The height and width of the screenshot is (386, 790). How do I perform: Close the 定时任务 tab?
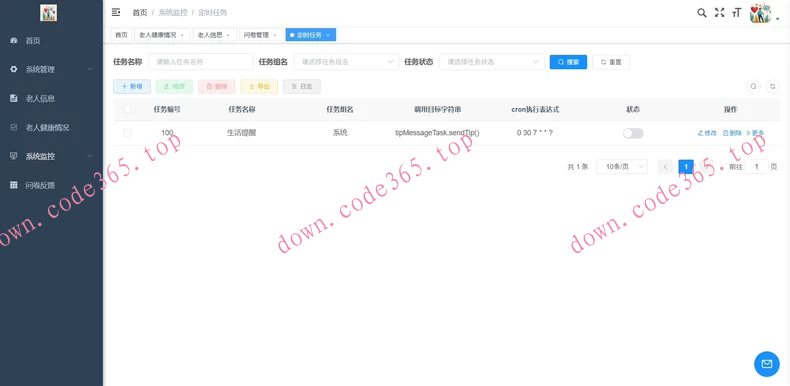[x=328, y=35]
